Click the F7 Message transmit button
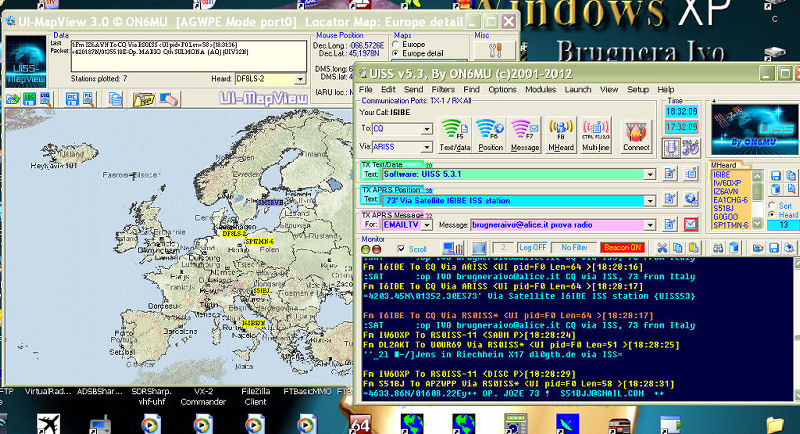800x434 pixels. tap(525, 132)
